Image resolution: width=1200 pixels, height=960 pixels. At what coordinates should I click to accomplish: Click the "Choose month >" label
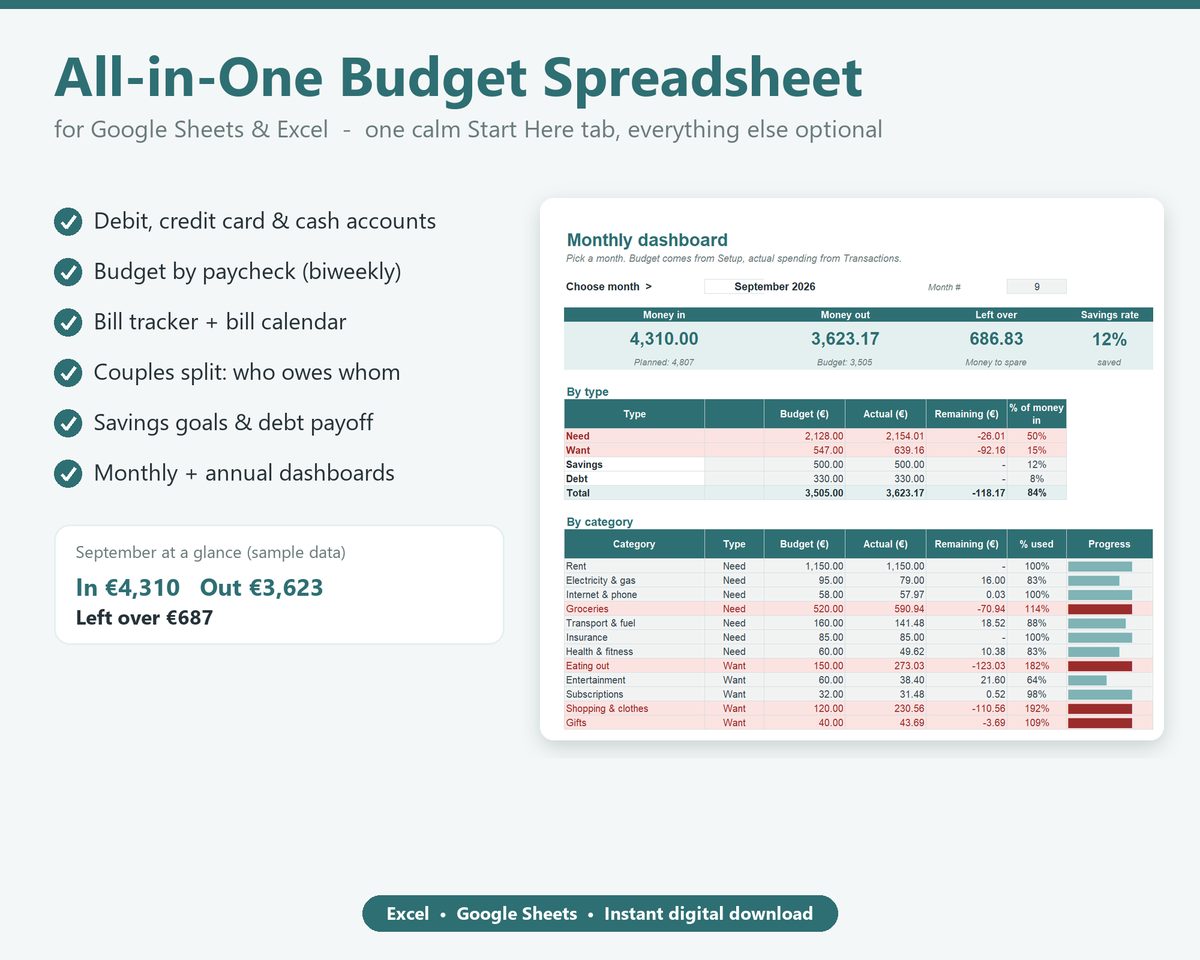click(609, 287)
